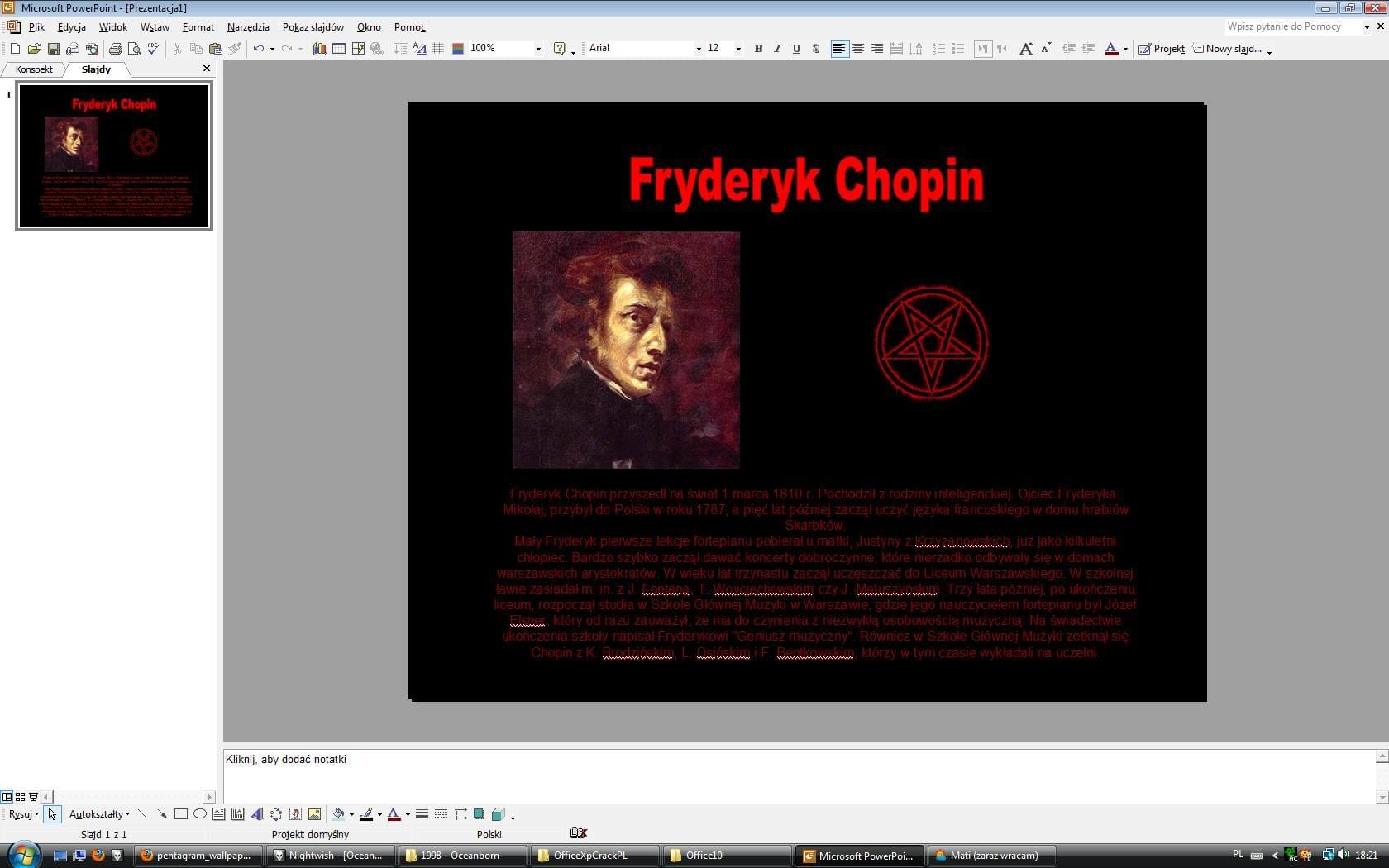Open the fill color dropdown arrow

click(351, 814)
